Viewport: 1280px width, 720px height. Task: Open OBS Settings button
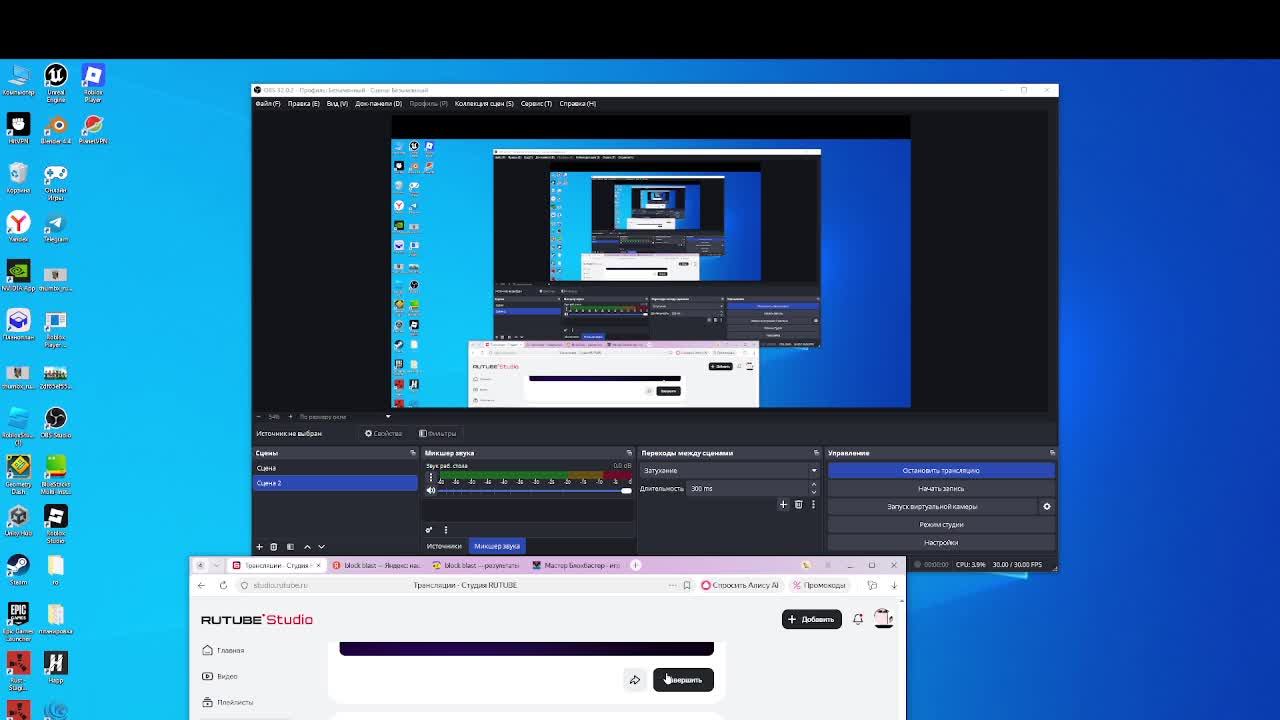pyautogui.click(x=941, y=542)
